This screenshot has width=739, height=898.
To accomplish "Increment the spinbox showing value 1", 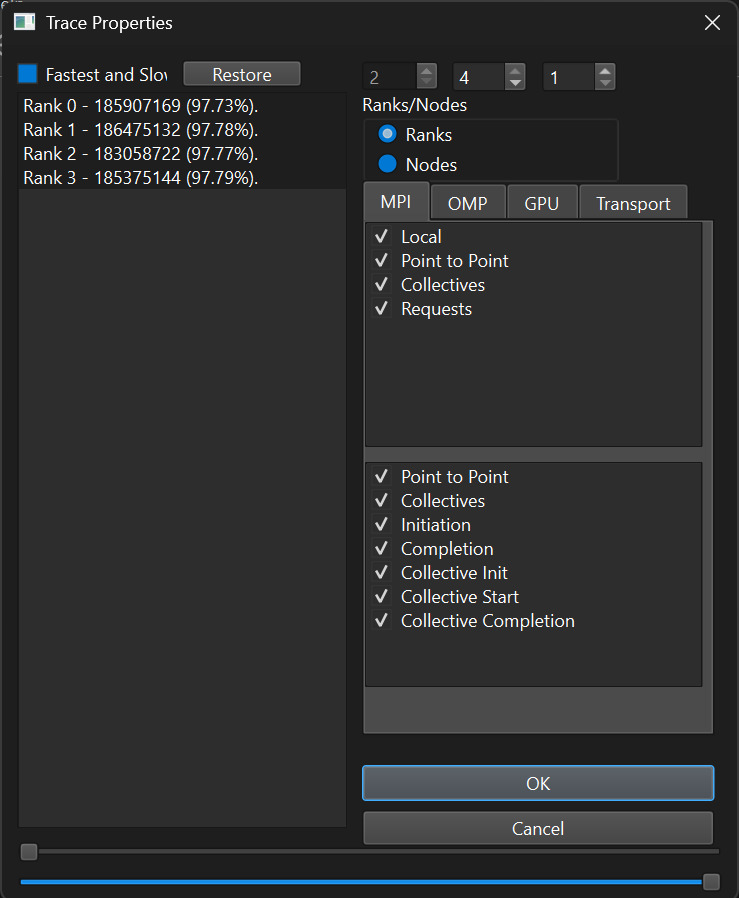I will pos(605,70).
